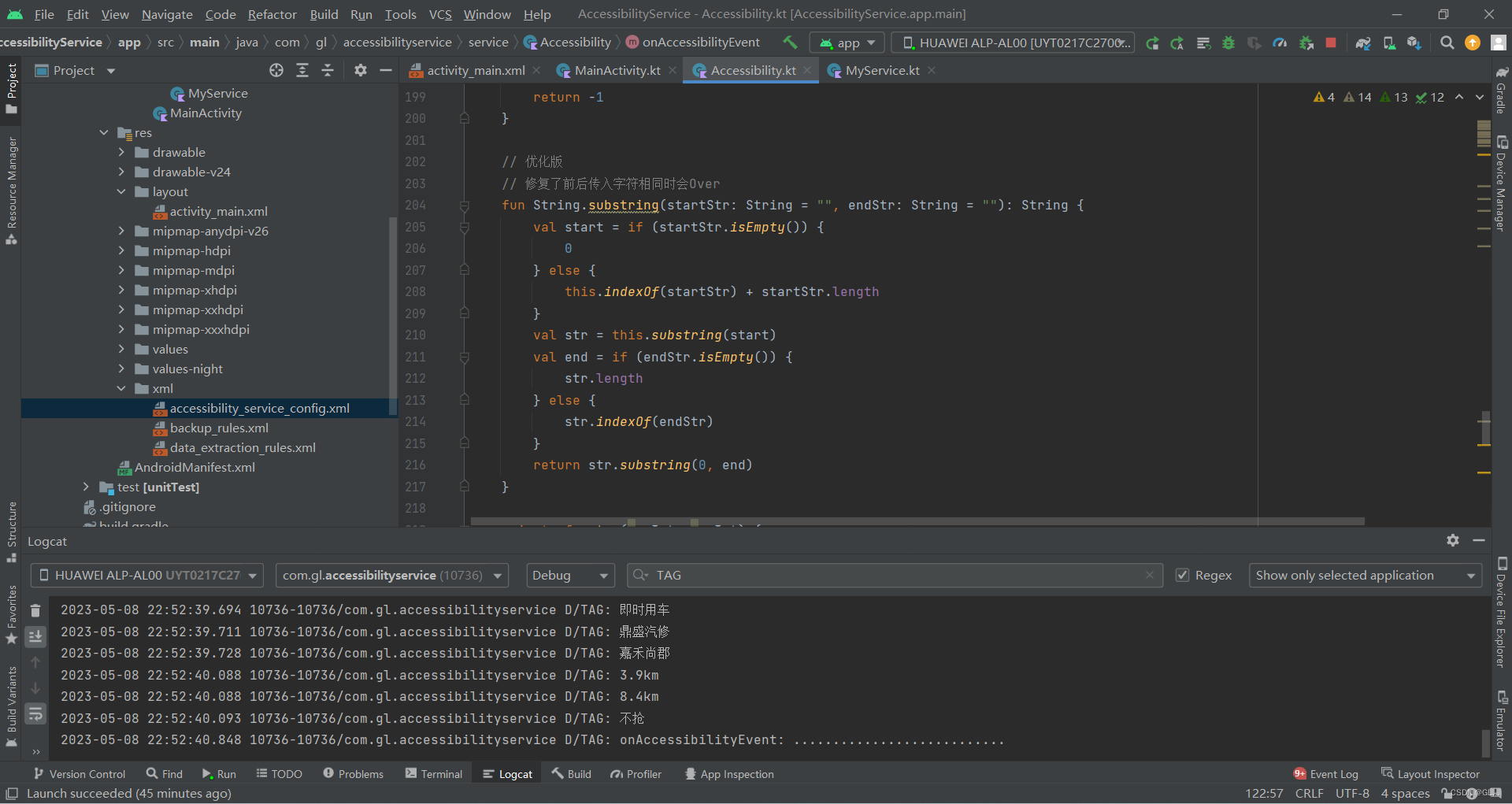Open the Layout Inspector tool window
The width and height of the screenshot is (1512, 804).
(1430, 774)
